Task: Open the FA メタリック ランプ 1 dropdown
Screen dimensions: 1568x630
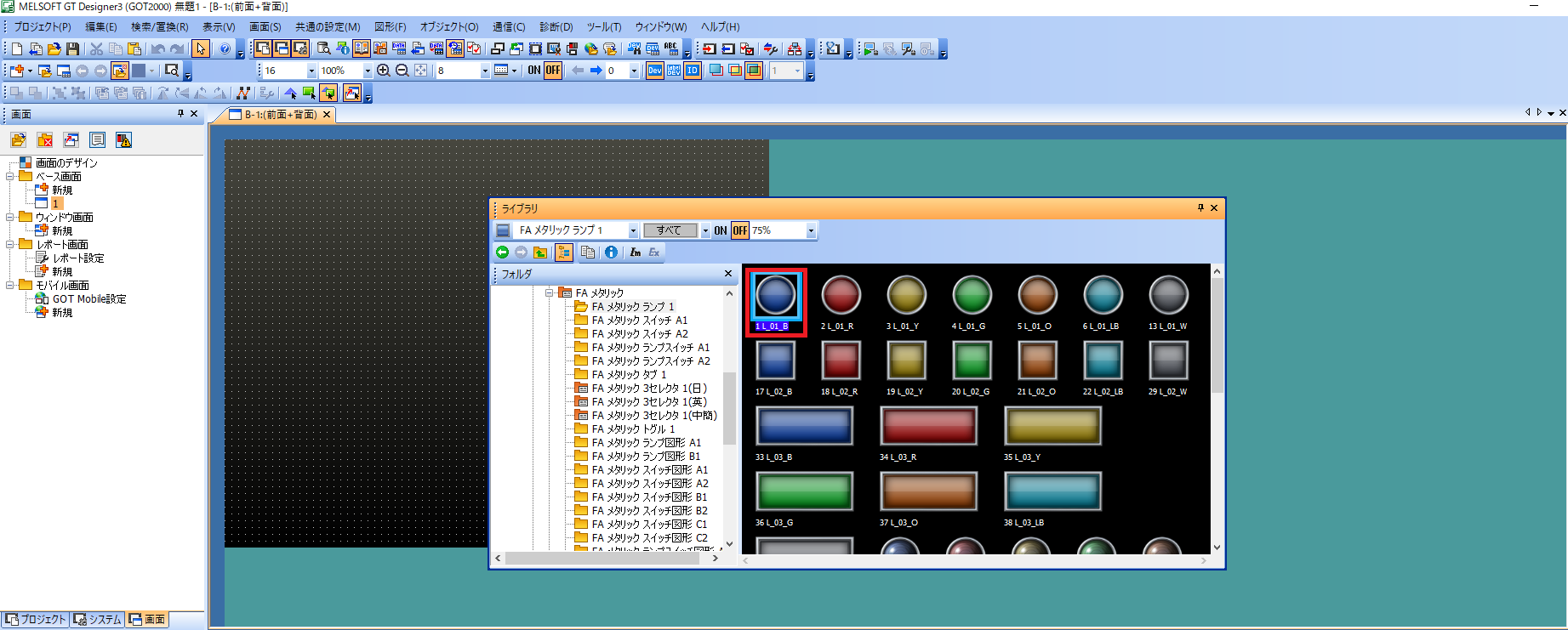Action: [633, 230]
